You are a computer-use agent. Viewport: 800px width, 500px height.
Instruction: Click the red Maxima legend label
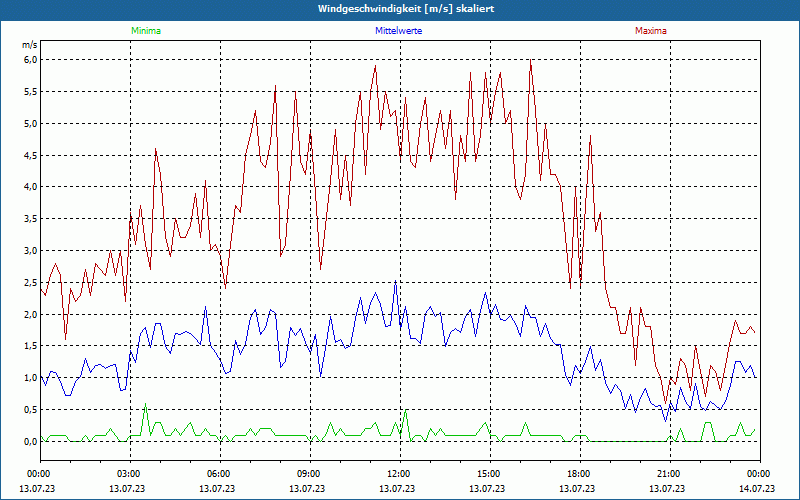(x=651, y=31)
